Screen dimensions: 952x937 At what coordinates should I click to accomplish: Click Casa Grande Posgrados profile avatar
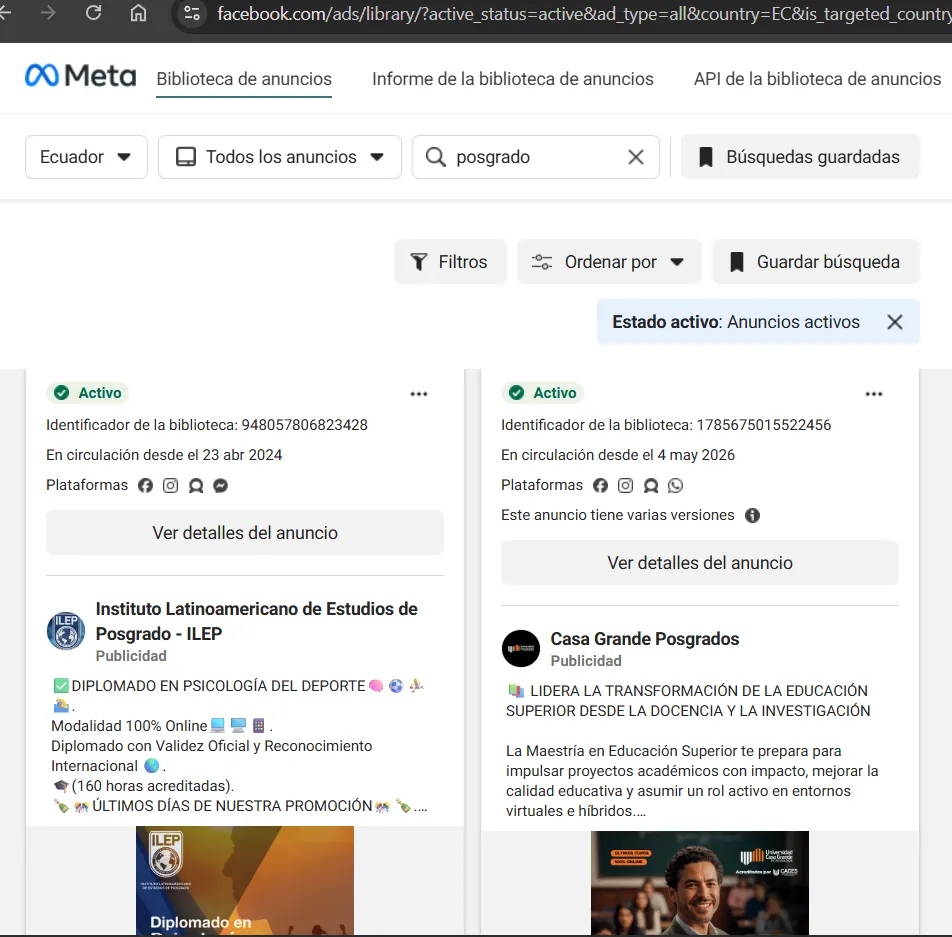[x=520, y=649]
